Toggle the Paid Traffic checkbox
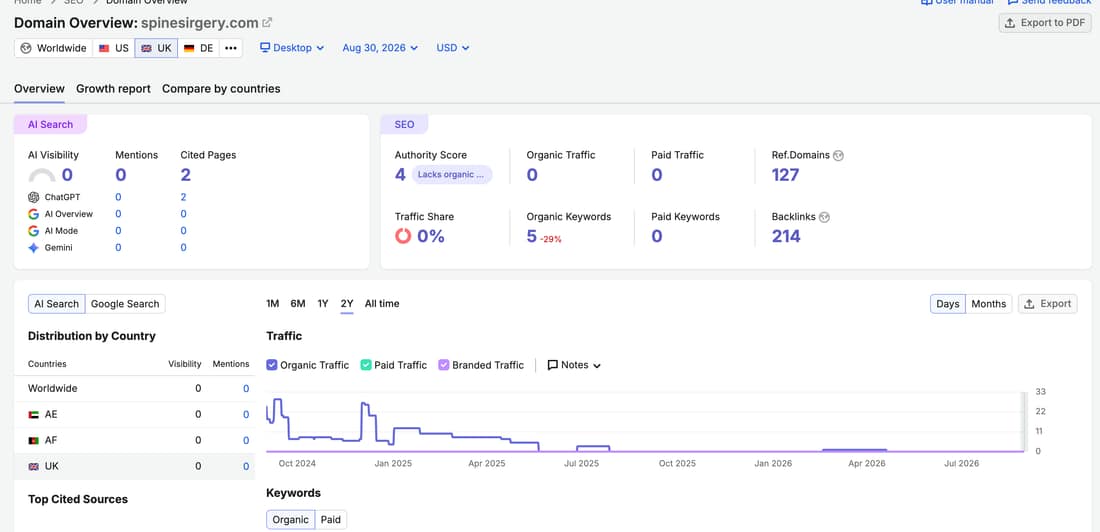 tap(366, 365)
